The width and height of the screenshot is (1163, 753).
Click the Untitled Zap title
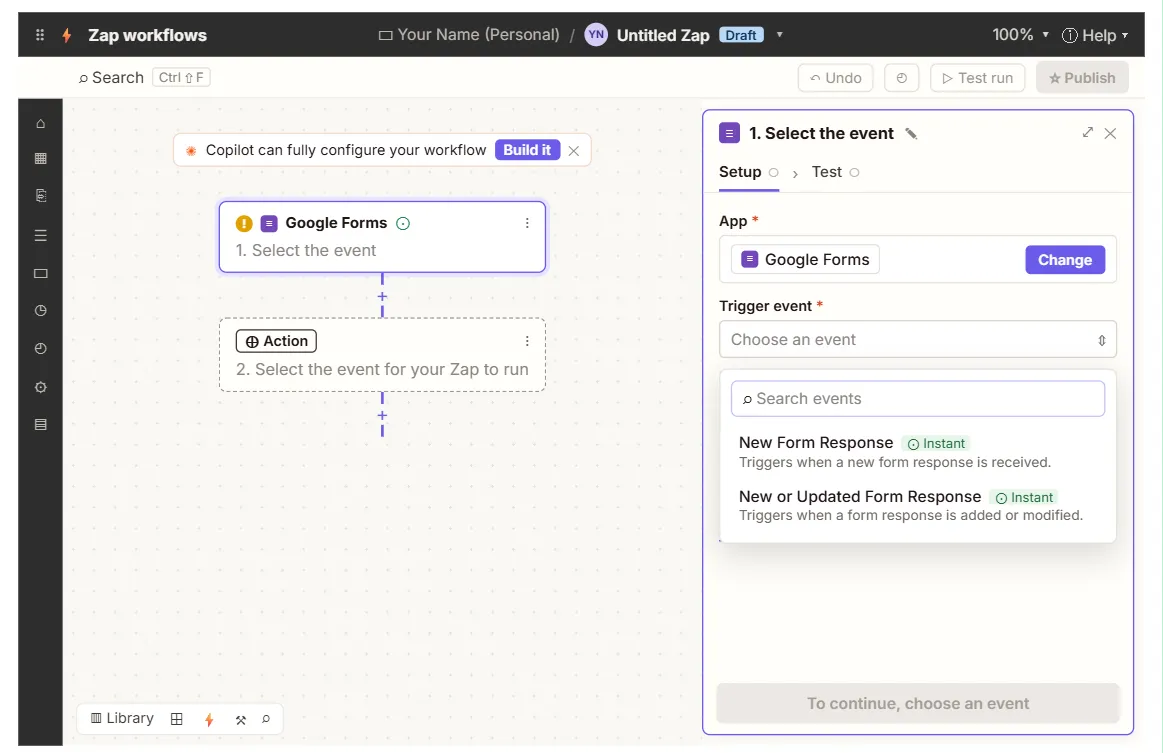(x=663, y=35)
